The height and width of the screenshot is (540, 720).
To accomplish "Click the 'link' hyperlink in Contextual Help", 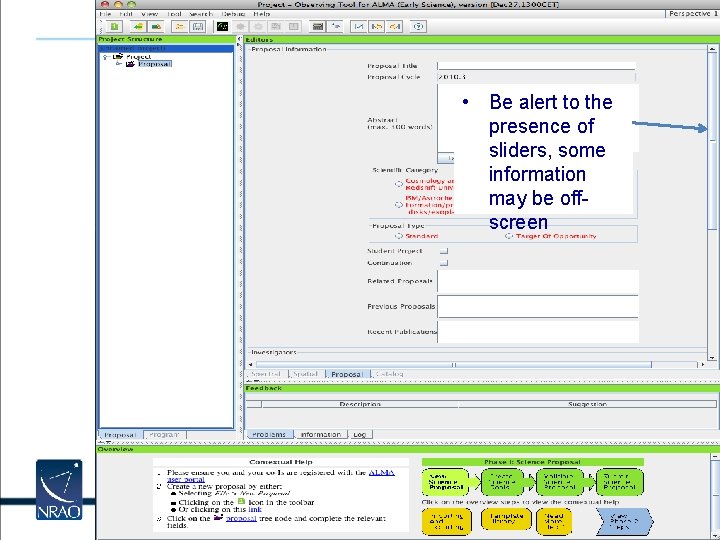I will pyautogui.click(x=255, y=509).
